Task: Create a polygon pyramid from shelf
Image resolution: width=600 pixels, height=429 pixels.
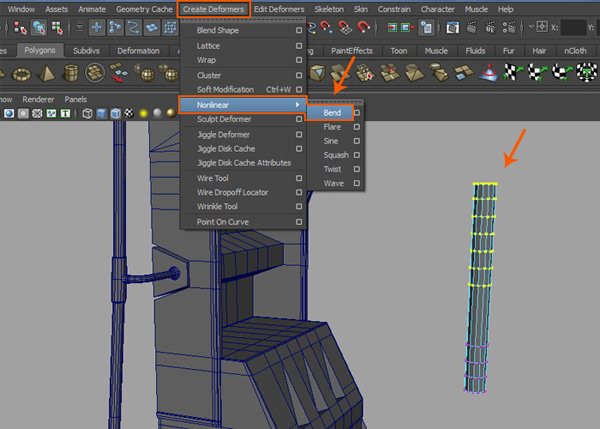Action: (x=46, y=73)
